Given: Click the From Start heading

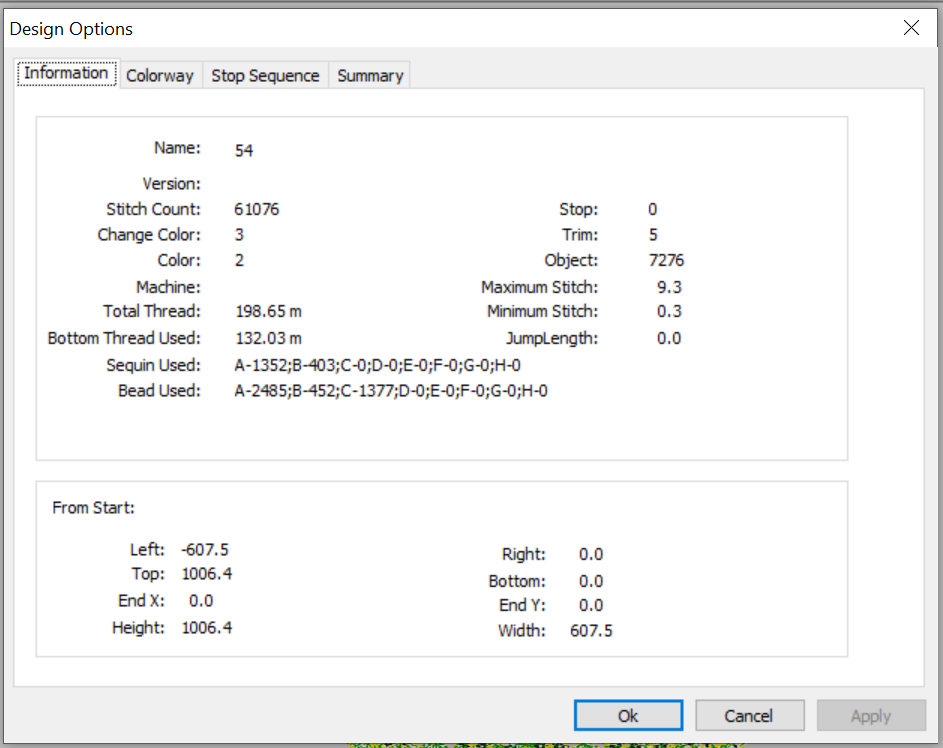Looking at the screenshot, I should click(x=94, y=508).
